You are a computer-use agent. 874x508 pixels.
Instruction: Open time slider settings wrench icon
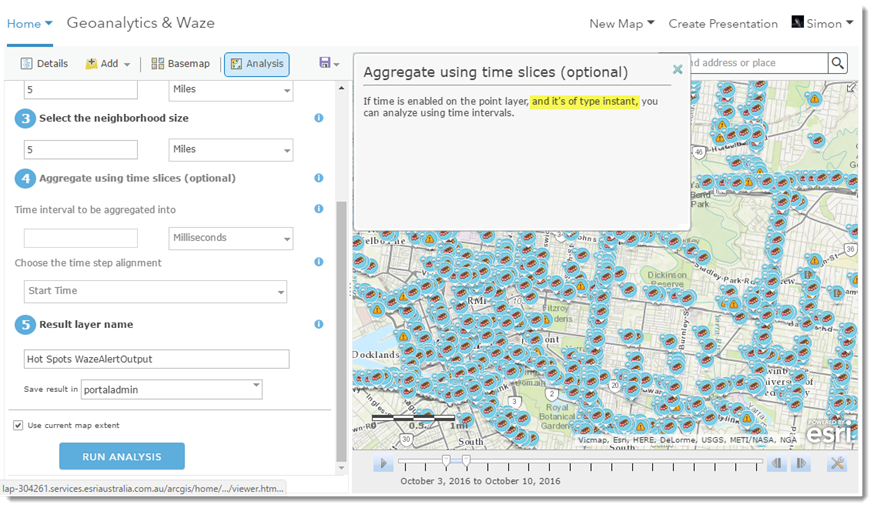(x=837, y=463)
